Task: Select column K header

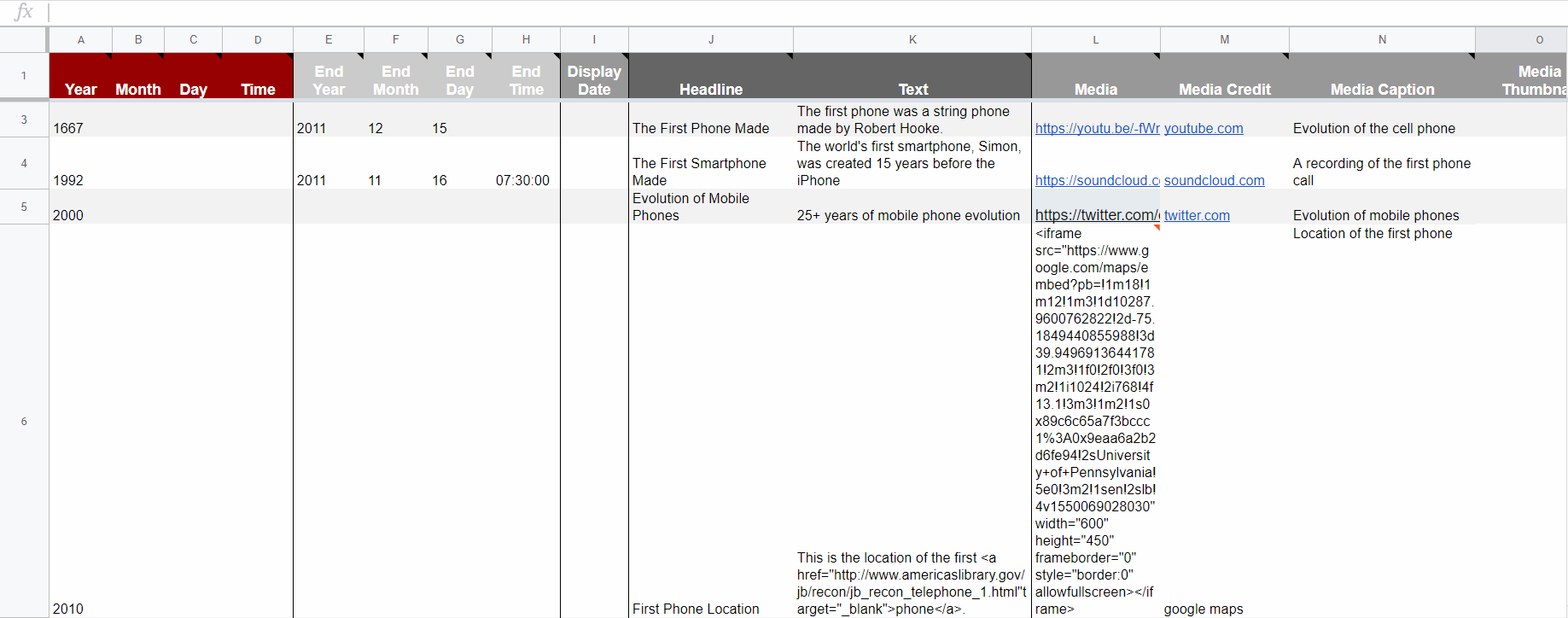Action: click(912, 39)
